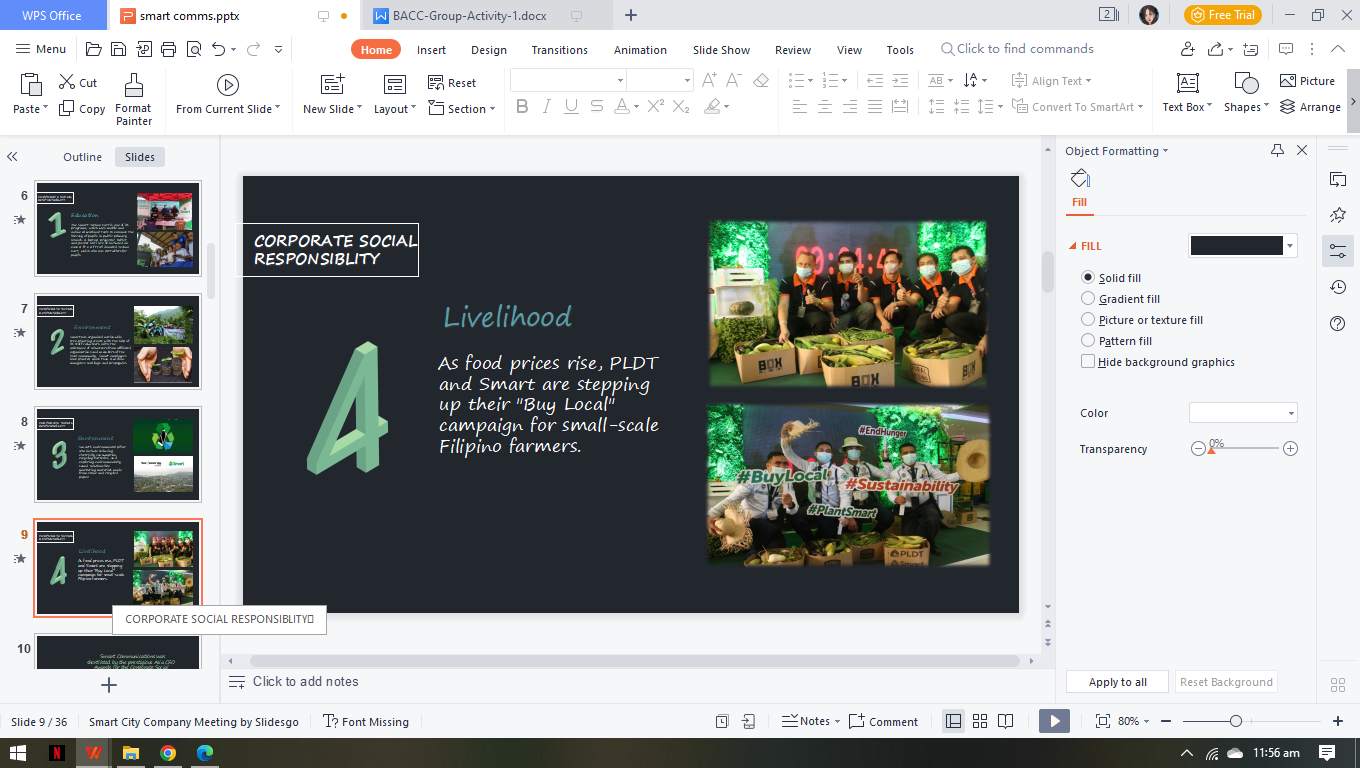This screenshot has height=768, width=1360.
Task: Select Gradient fill option
Action: (1088, 299)
